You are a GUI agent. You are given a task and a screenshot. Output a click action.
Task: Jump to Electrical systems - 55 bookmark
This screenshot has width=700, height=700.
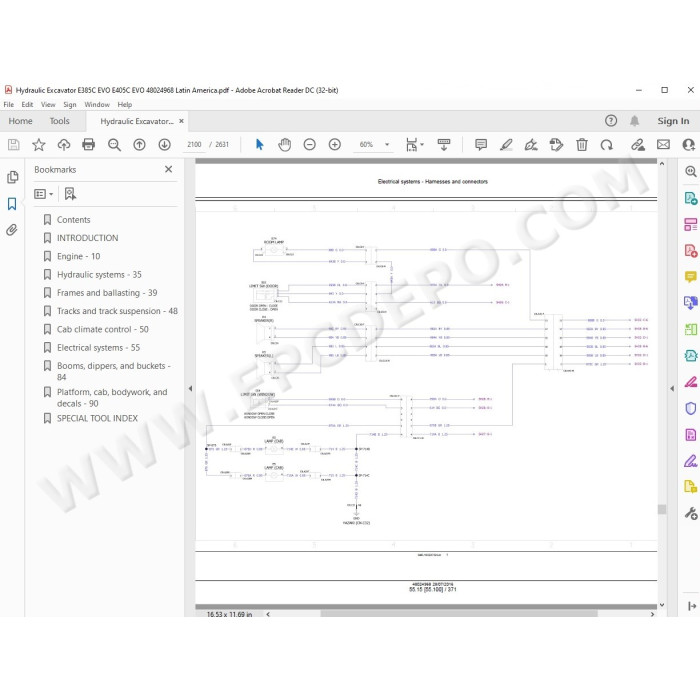(98, 348)
